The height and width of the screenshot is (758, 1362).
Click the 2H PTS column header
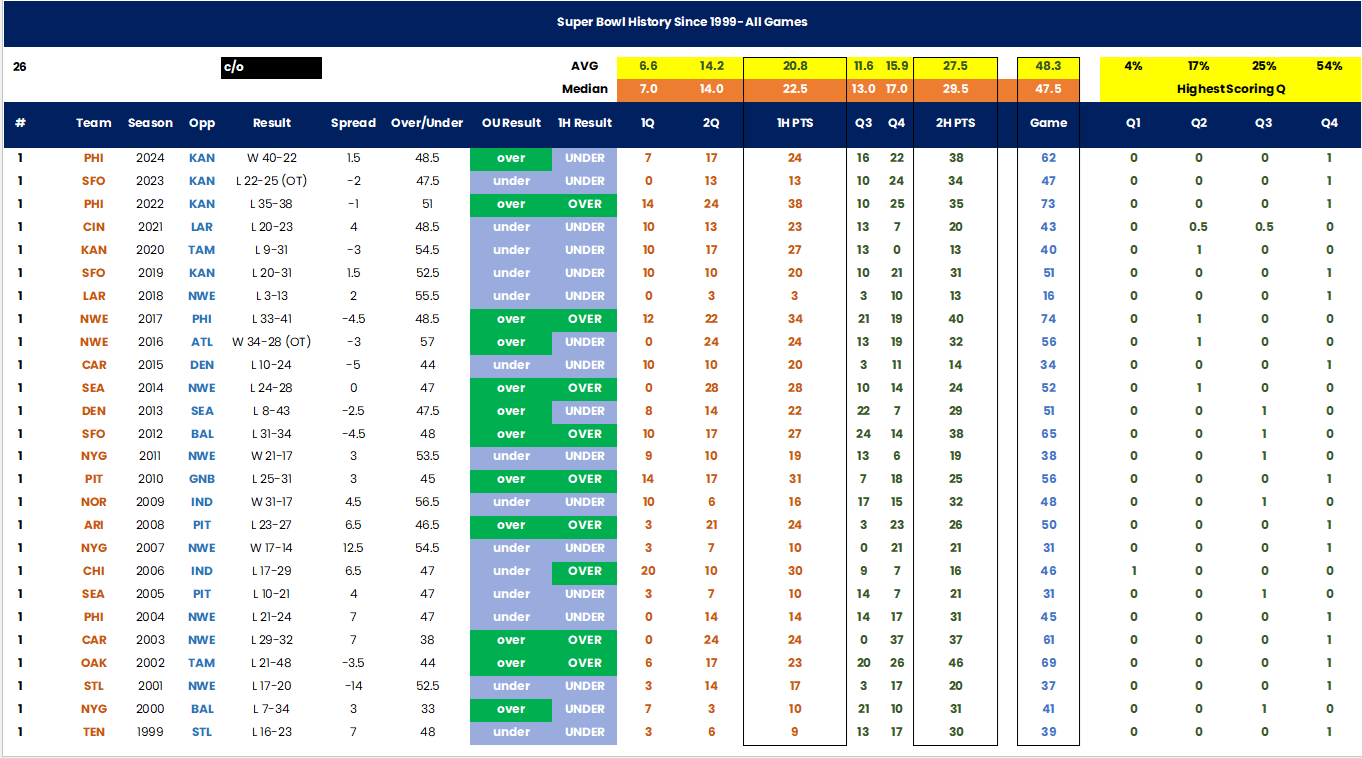coord(955,123)
